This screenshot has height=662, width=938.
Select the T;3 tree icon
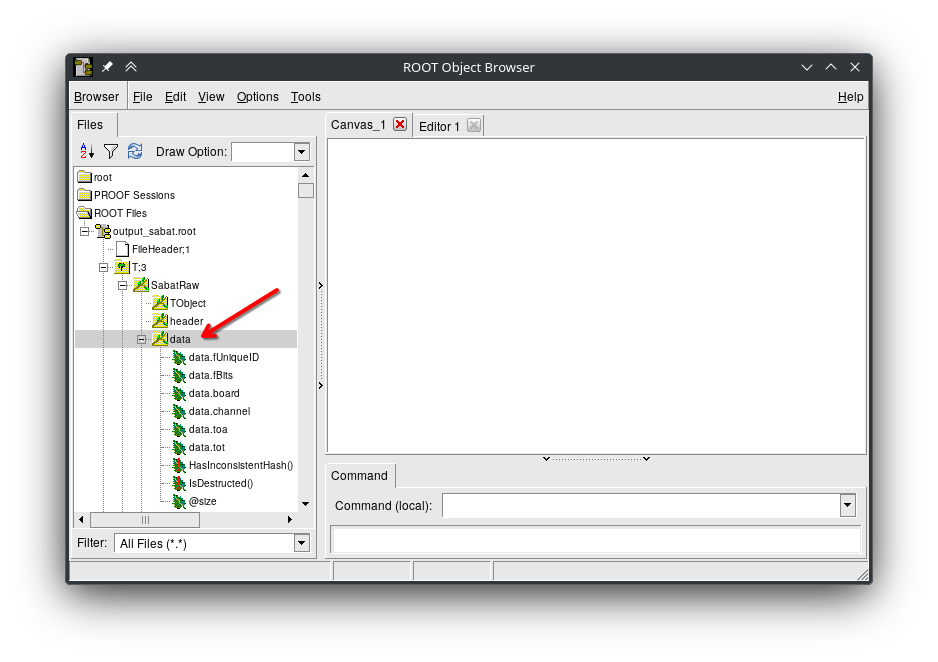122,267
